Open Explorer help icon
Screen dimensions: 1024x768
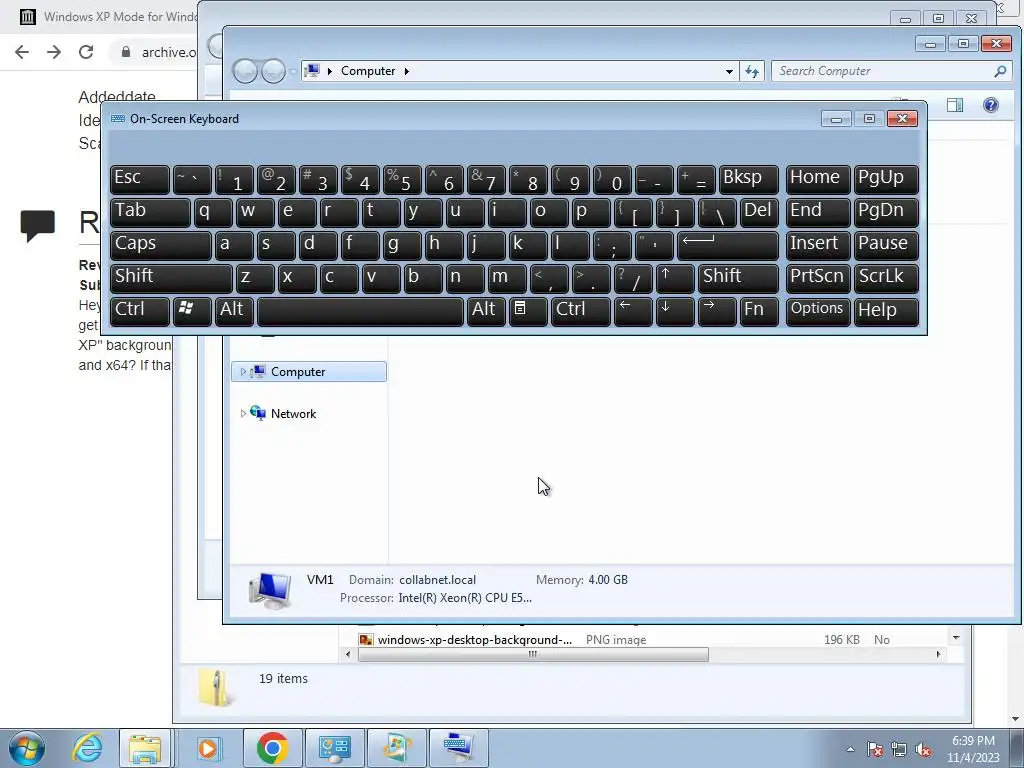click(990, 105)
